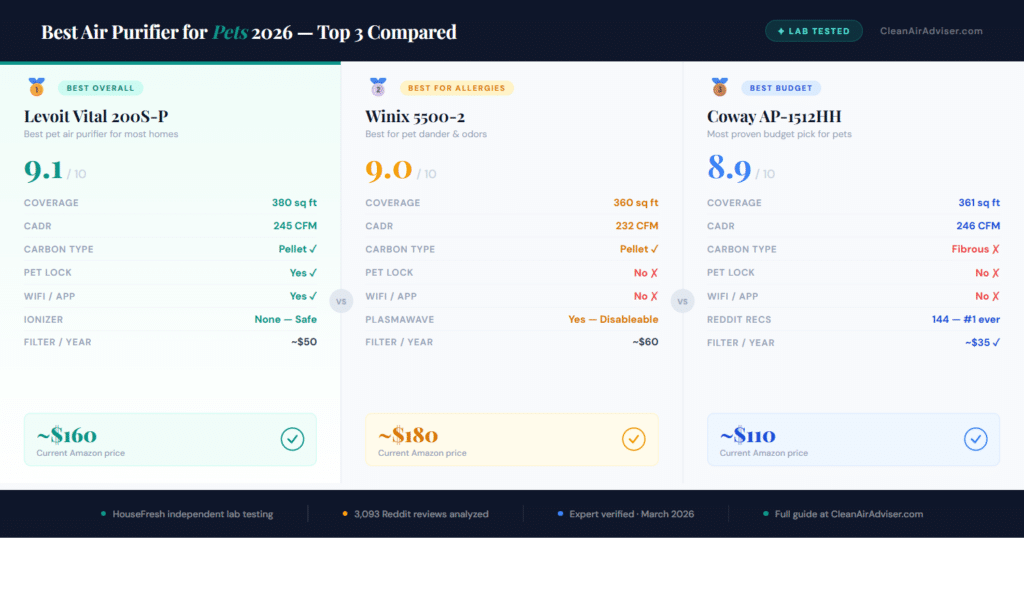The image size is (1024, 593).
Task: Click the Expert verified March 2026 note
Action: [x=626, y=514]
